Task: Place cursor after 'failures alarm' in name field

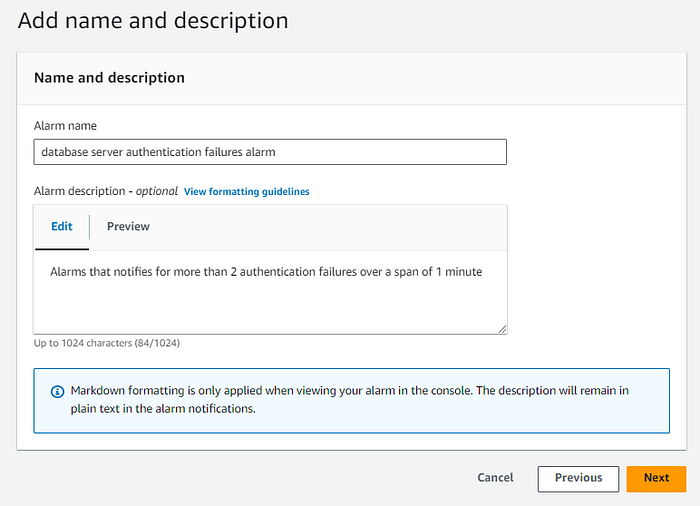Action: [x=276, y=152]
